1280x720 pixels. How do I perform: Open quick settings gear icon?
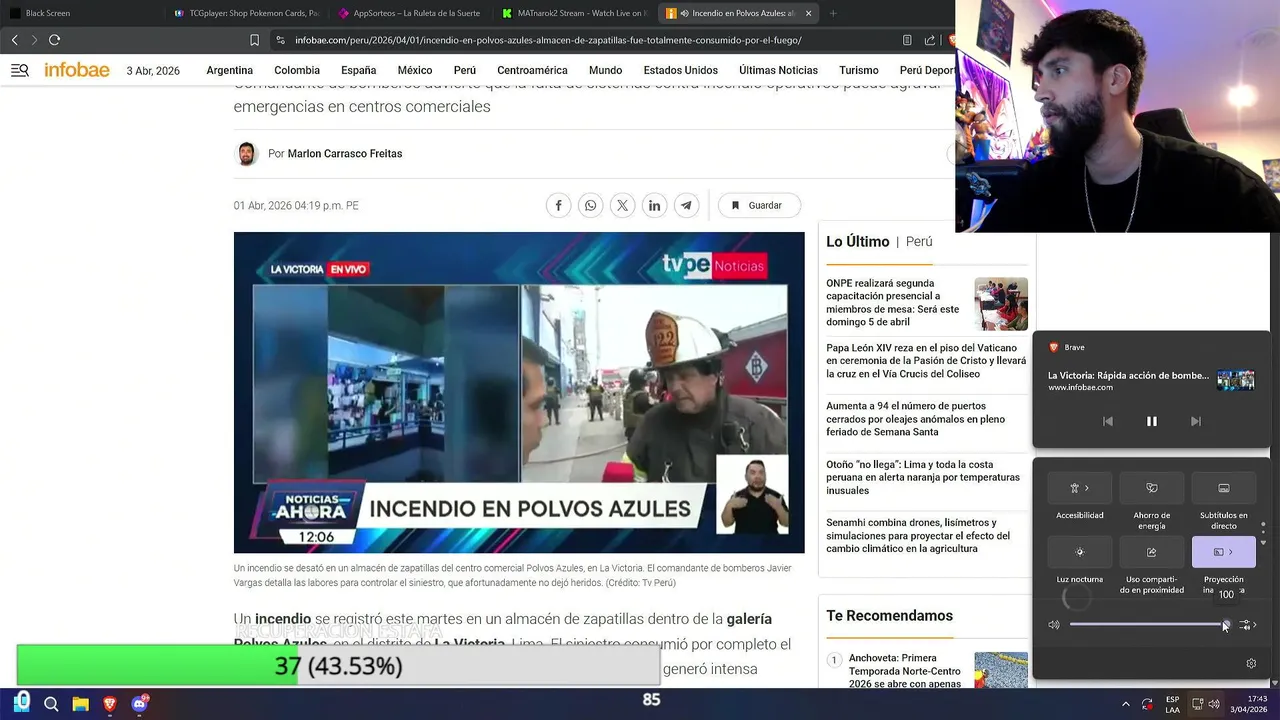click(1251, 663)
